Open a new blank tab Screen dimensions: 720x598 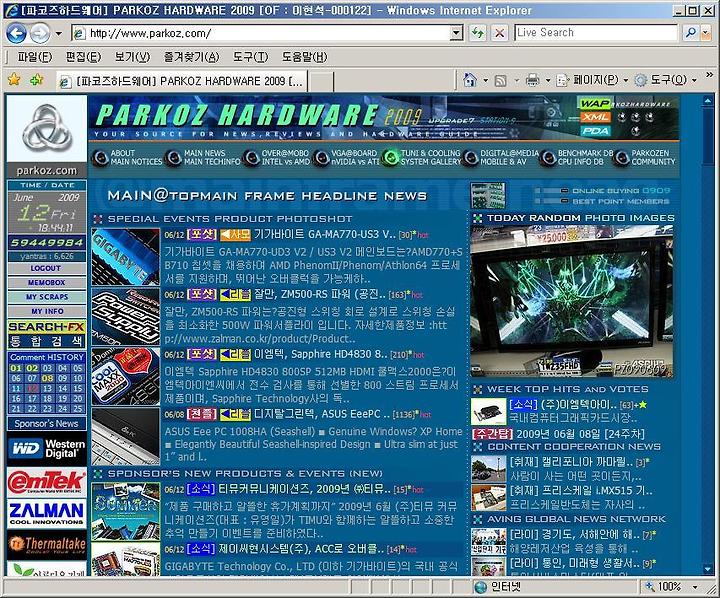click(321, 82)
